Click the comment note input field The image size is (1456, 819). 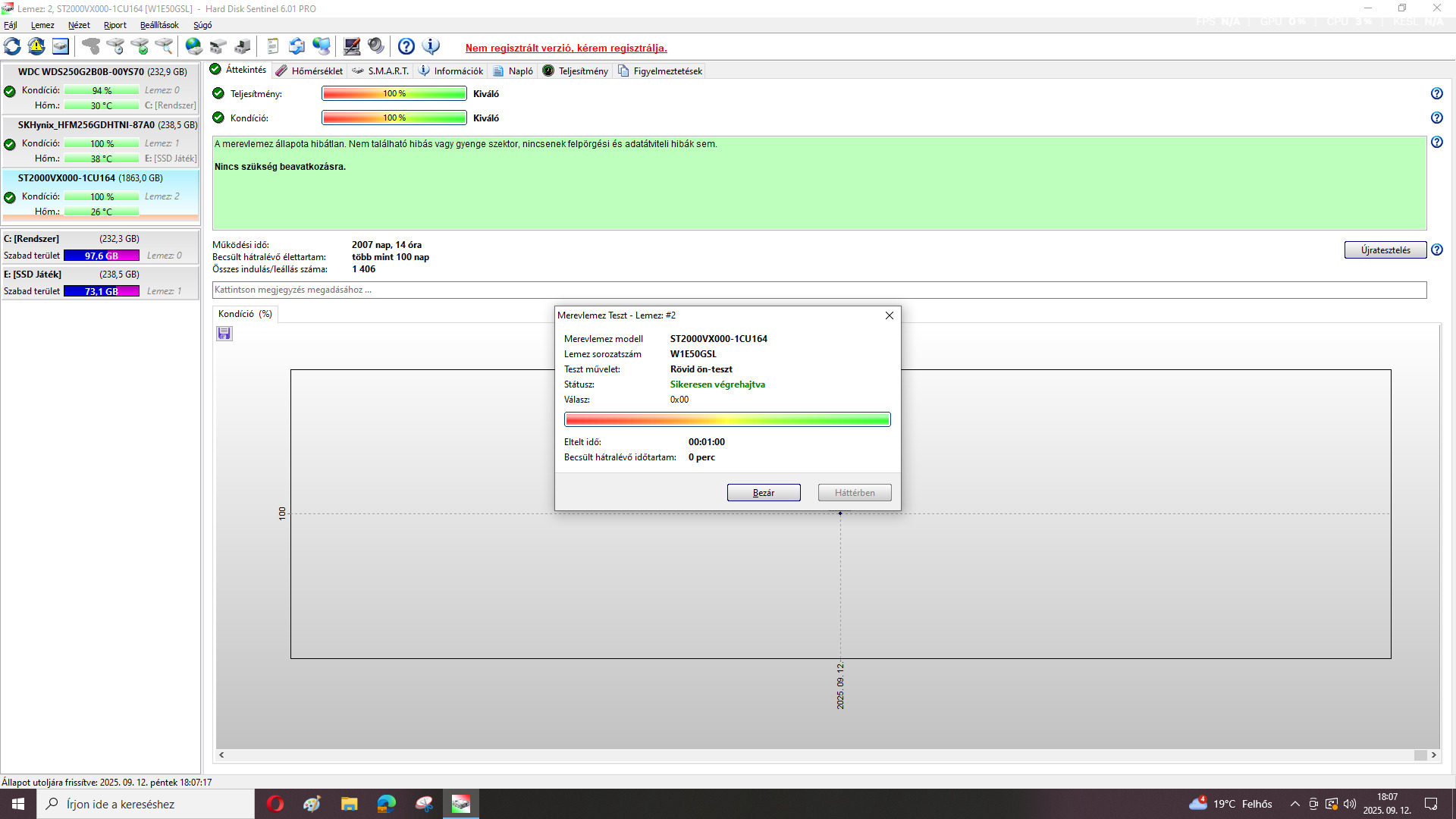point(819,290)
